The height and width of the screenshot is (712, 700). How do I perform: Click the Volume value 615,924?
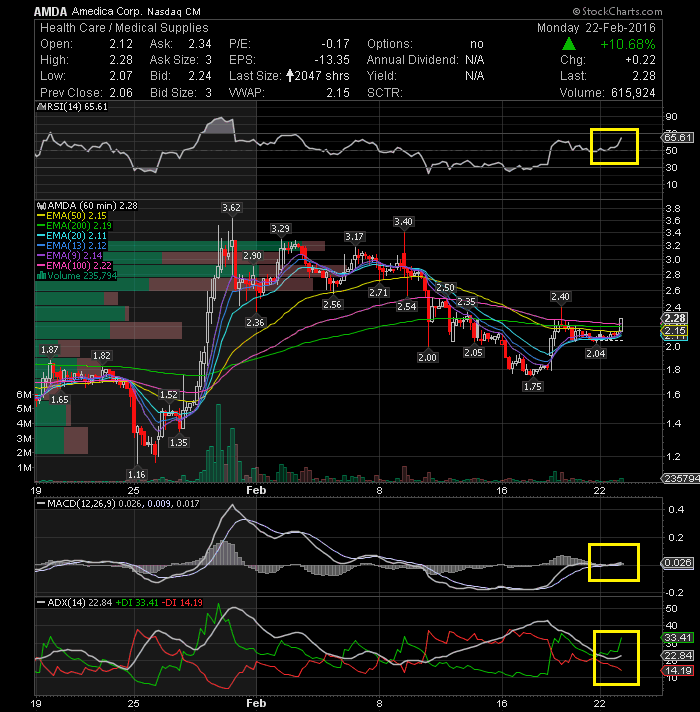[x=633, y=93]
